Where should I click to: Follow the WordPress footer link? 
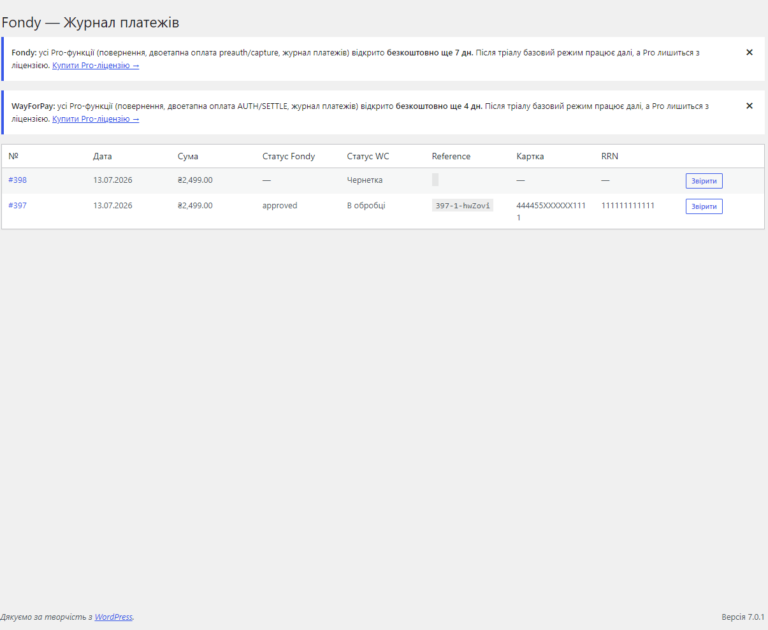pos(114,617)
